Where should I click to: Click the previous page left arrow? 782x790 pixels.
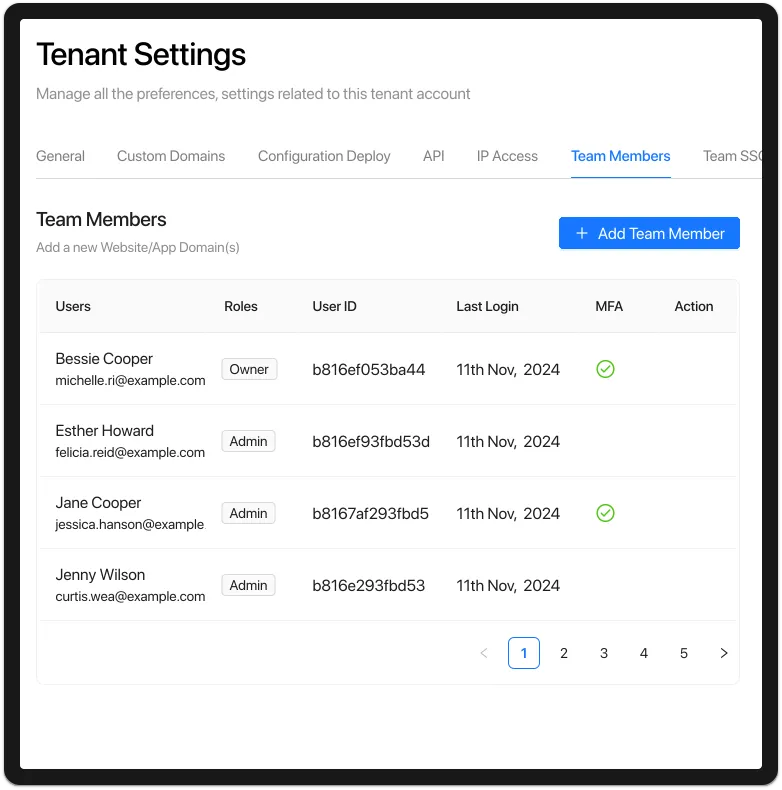tap(484, 653)
